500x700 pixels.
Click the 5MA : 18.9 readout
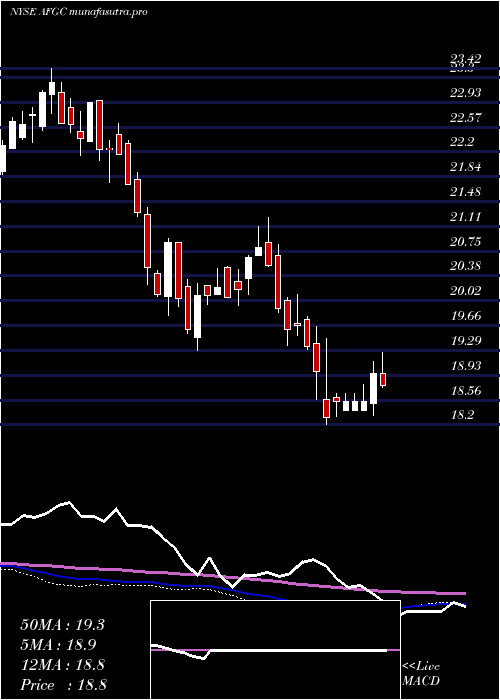point(58,645)
